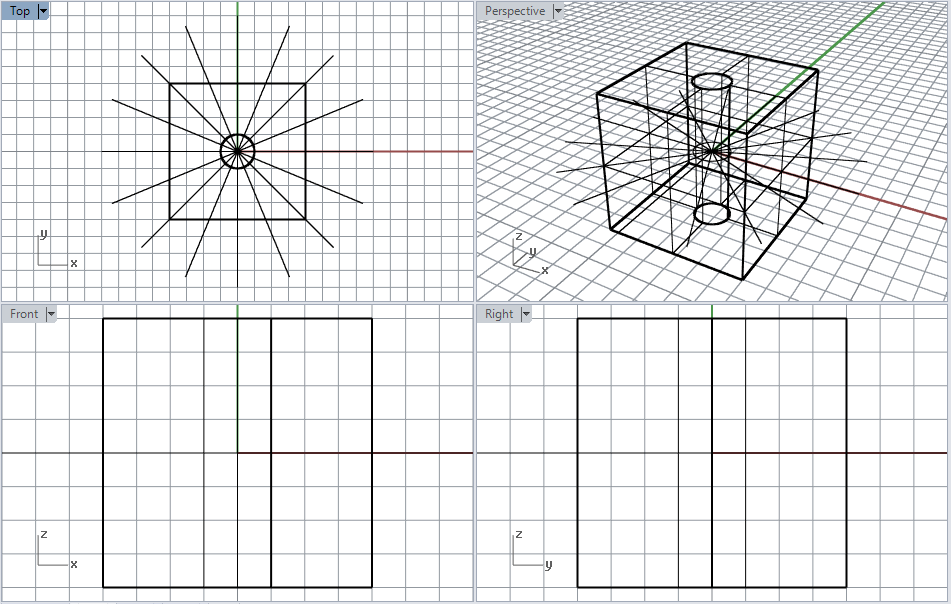The width and height of the screenshot is (951, 604).
Task: Open the Perspective viewport dropdown arrow
Action: pos(558,11)
